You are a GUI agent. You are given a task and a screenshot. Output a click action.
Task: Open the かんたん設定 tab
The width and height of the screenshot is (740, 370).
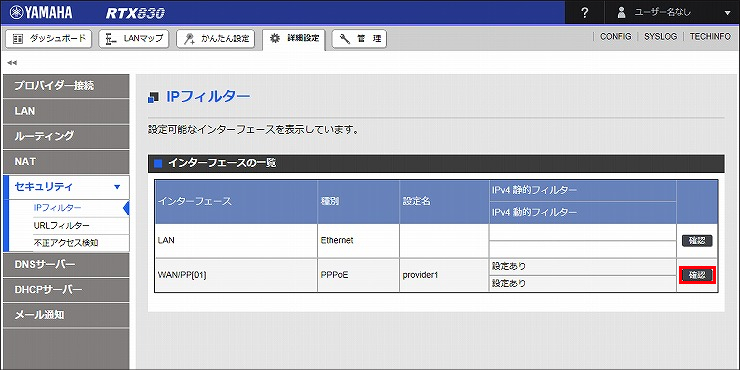[216, 39]
